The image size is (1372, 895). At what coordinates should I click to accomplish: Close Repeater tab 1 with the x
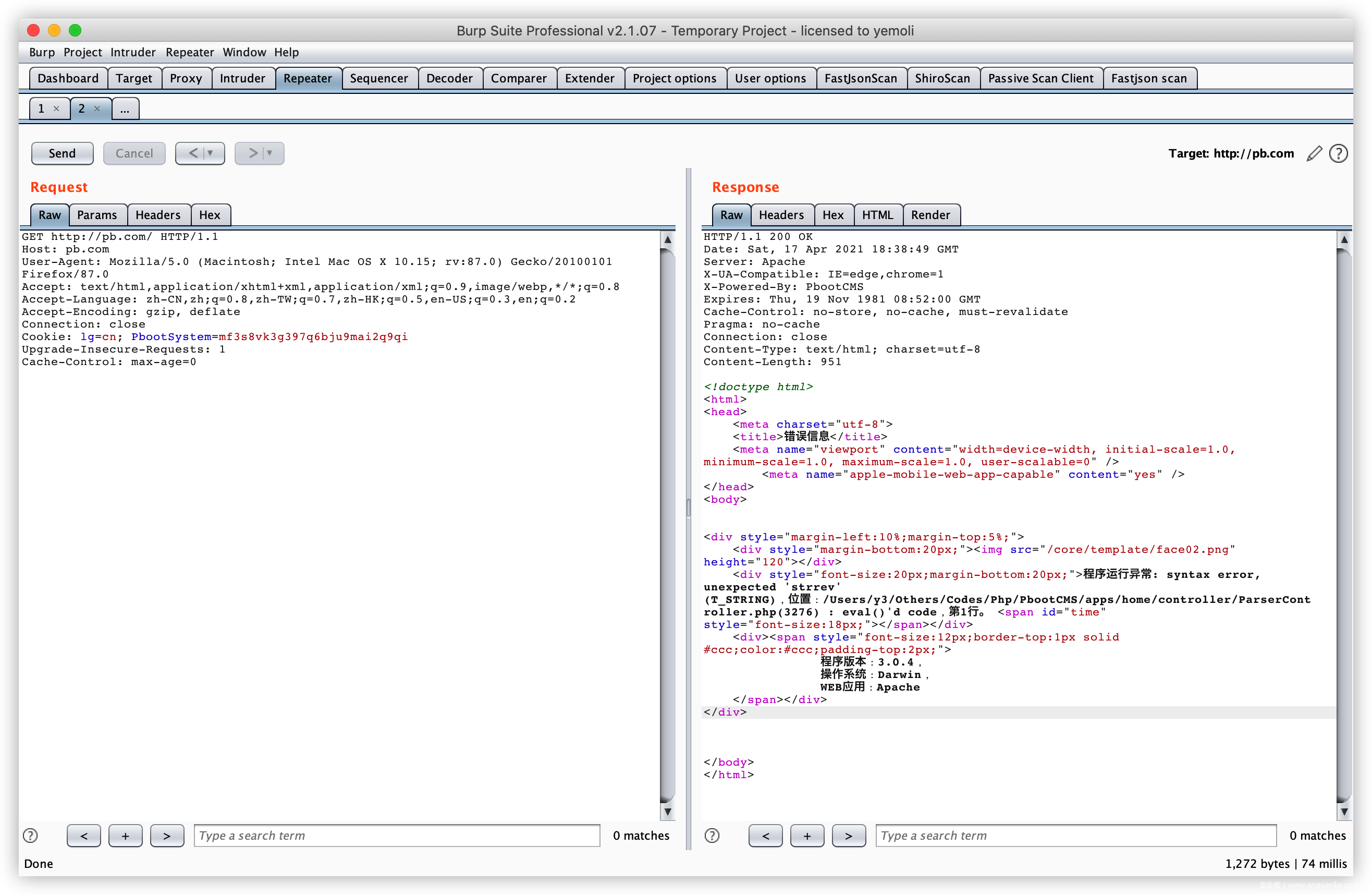[56, 108]
